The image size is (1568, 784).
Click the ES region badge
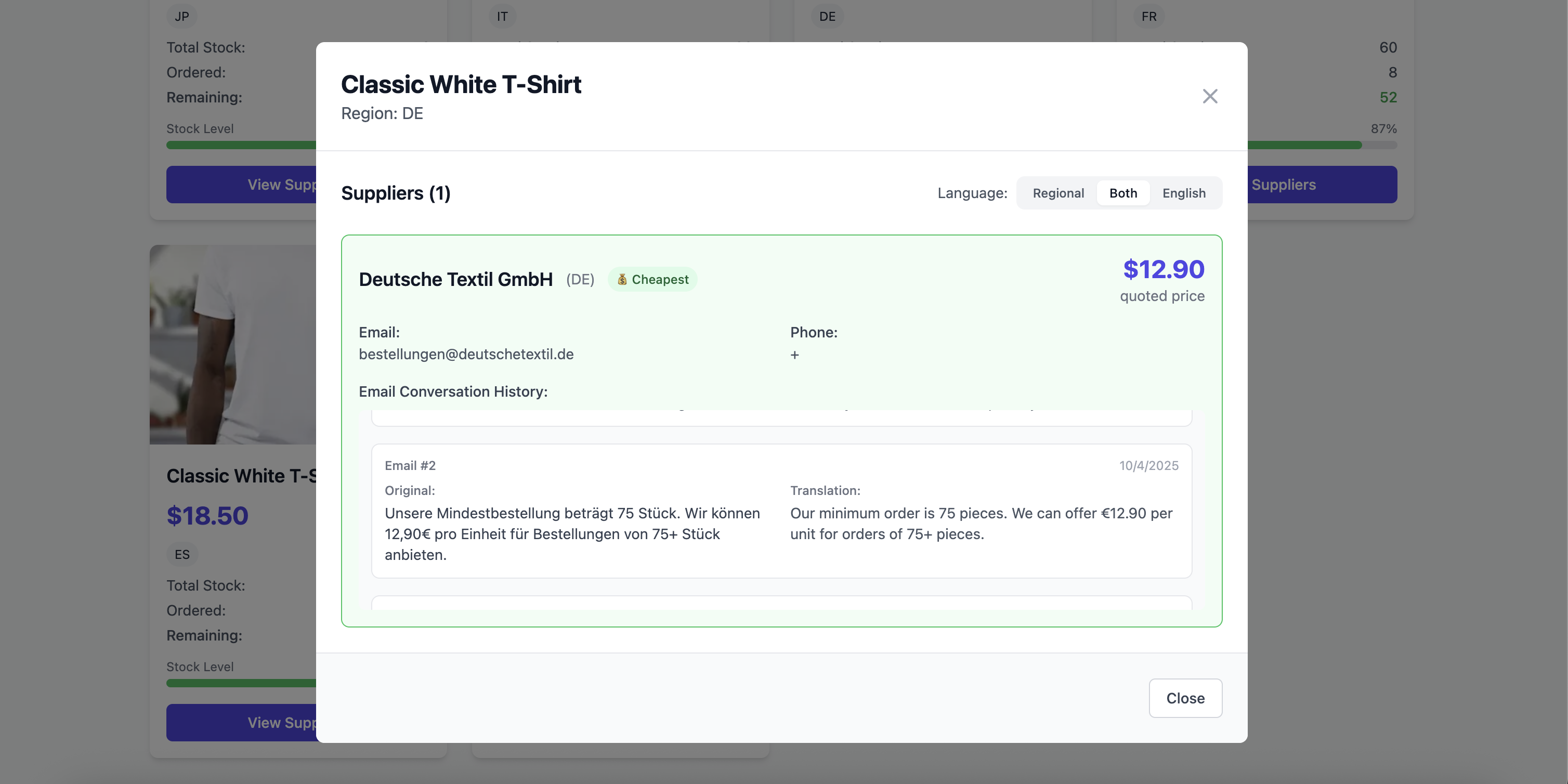tap(181, 555)
